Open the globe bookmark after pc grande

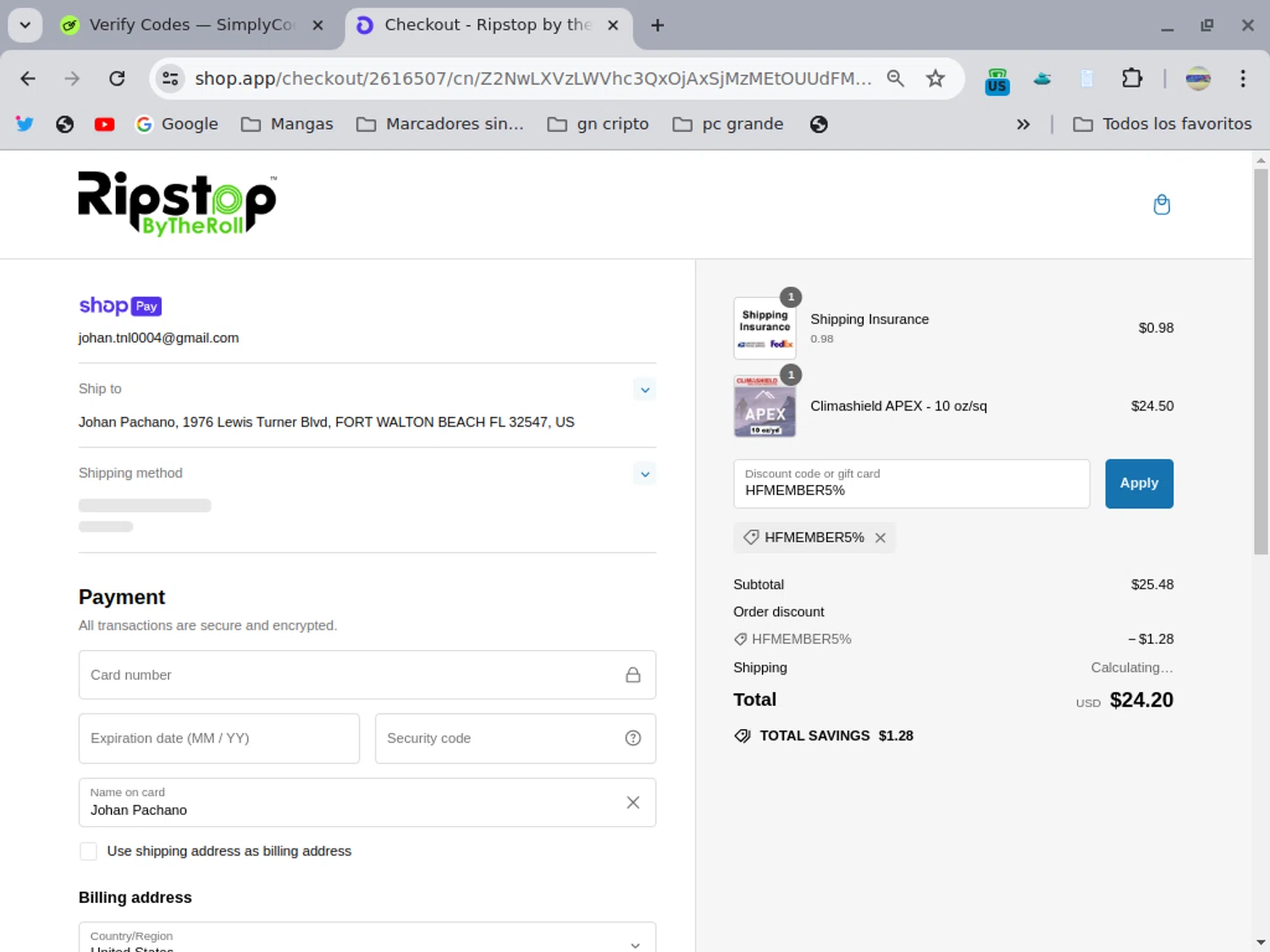pyautogui.click(x=819, y=124)
